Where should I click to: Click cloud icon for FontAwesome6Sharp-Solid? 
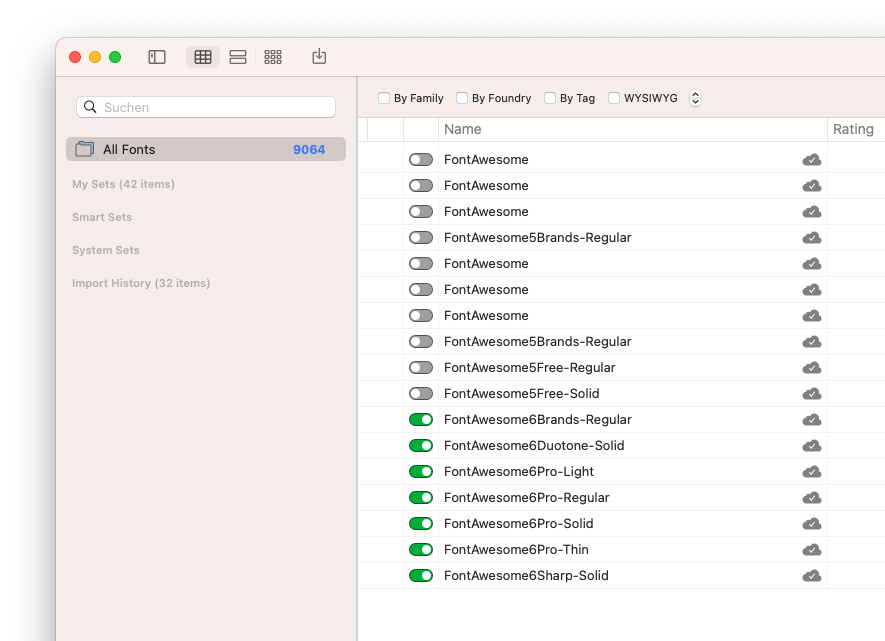coord(812,576)
